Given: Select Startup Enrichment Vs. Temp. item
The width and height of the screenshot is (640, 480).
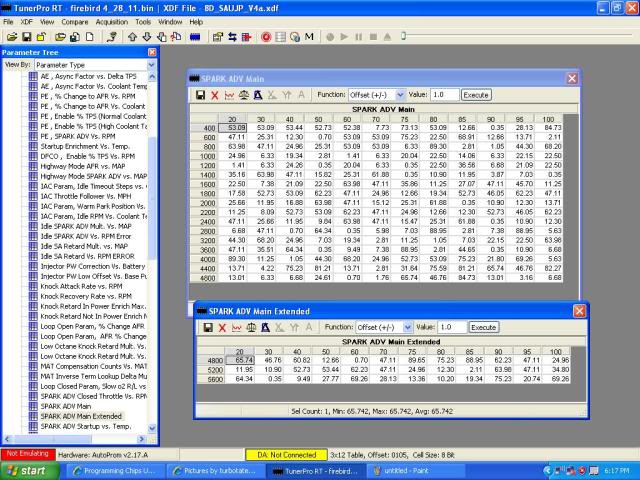Looking at the screenshot, I should [85, 146].
